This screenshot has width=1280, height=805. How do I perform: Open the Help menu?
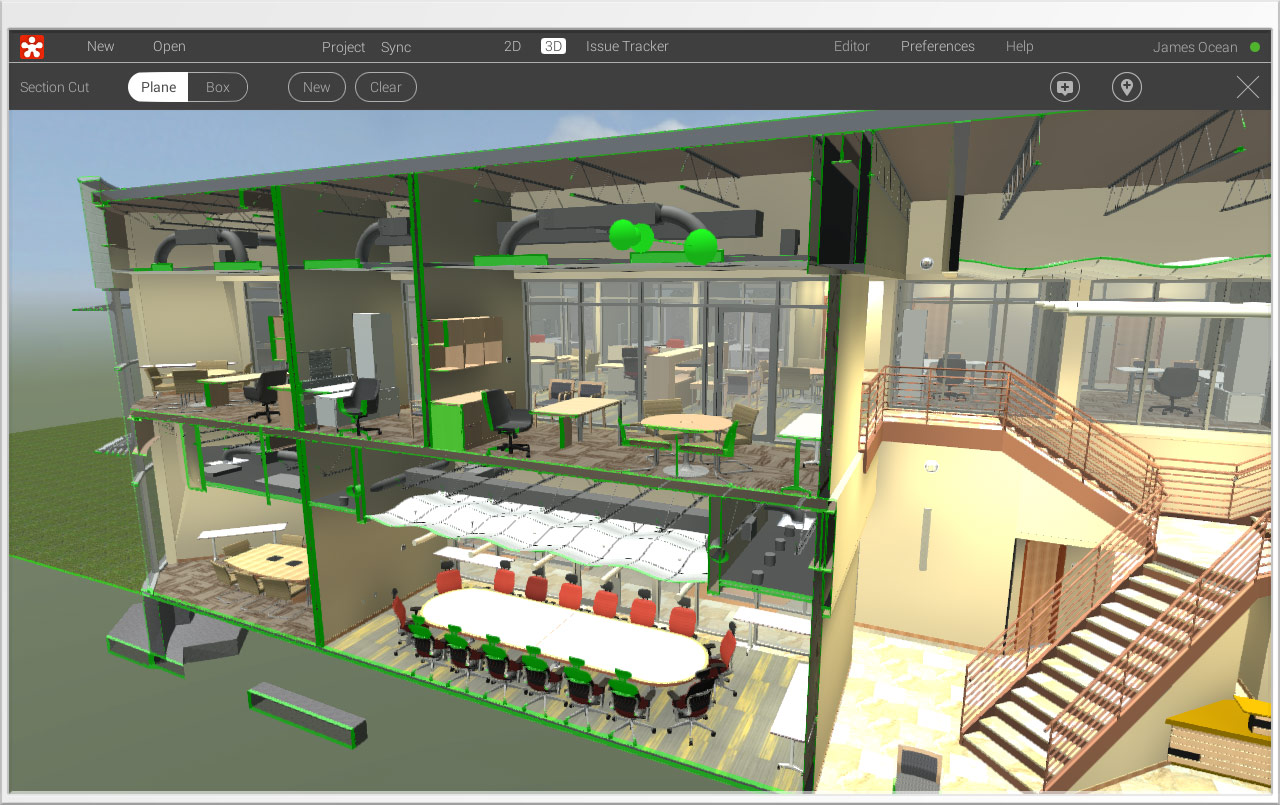tap(1019, 46)
